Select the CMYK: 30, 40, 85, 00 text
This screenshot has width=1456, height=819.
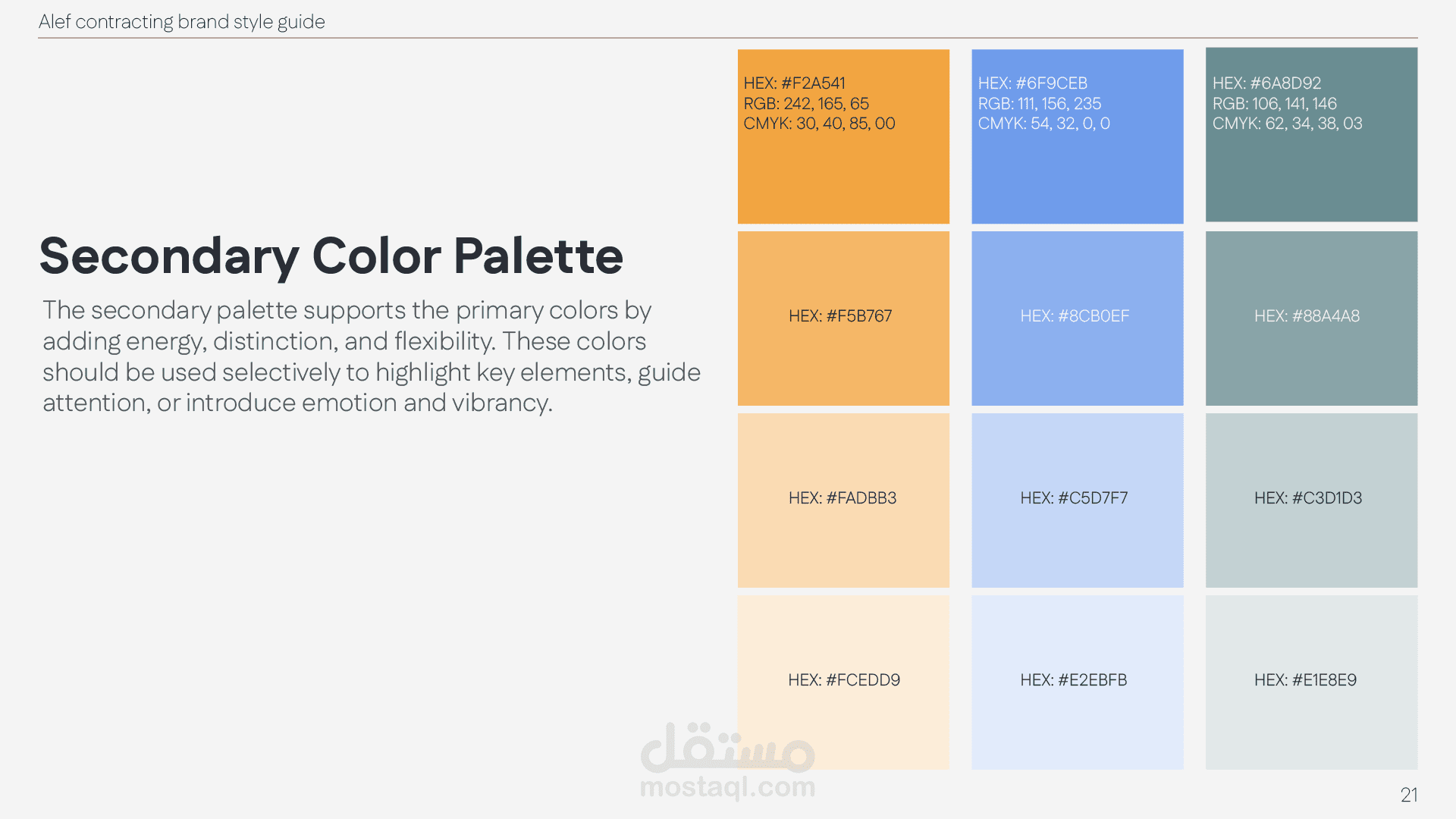coord(819,124)
